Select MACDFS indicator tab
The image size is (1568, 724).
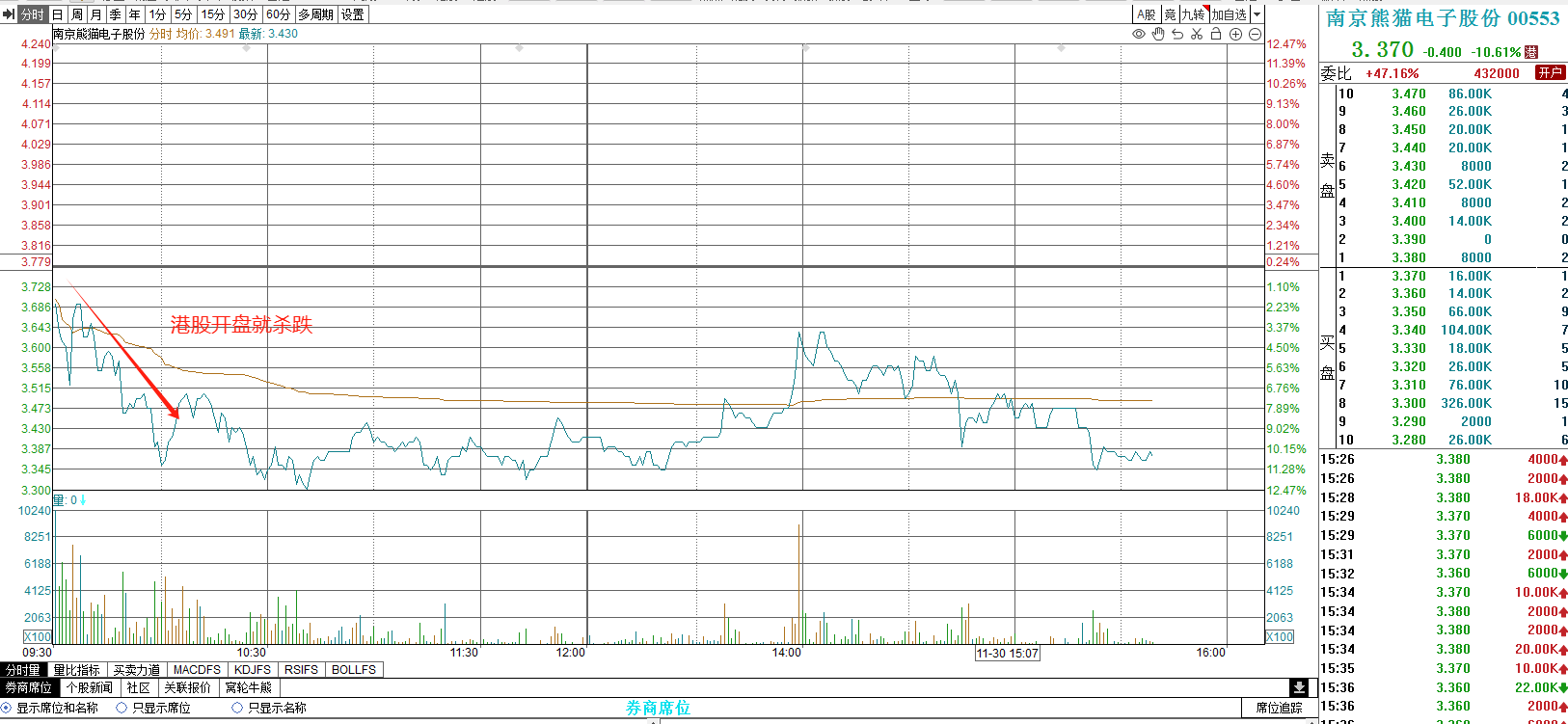click(x=197, y=670)
